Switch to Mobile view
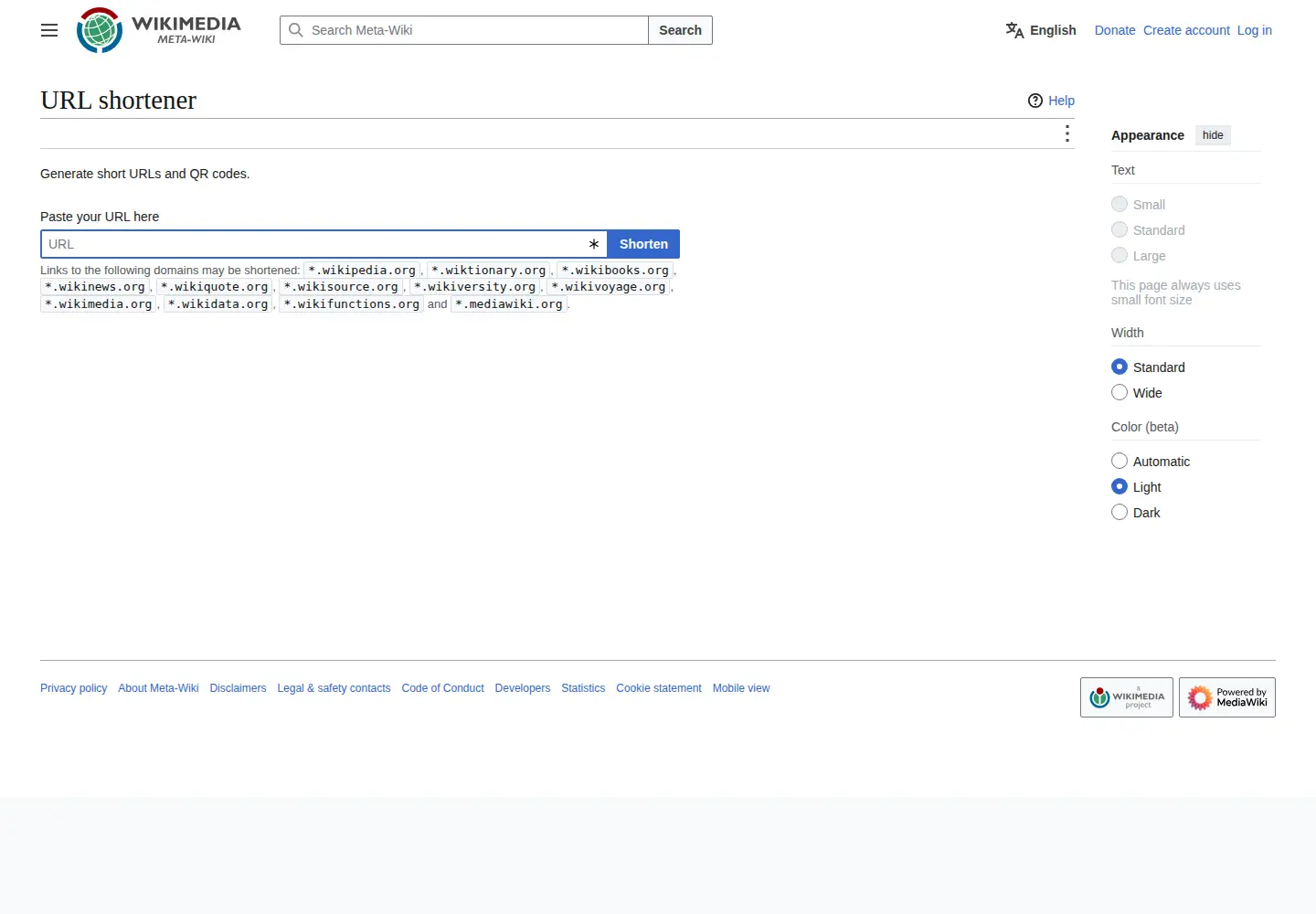 click(x=741, y=688)
